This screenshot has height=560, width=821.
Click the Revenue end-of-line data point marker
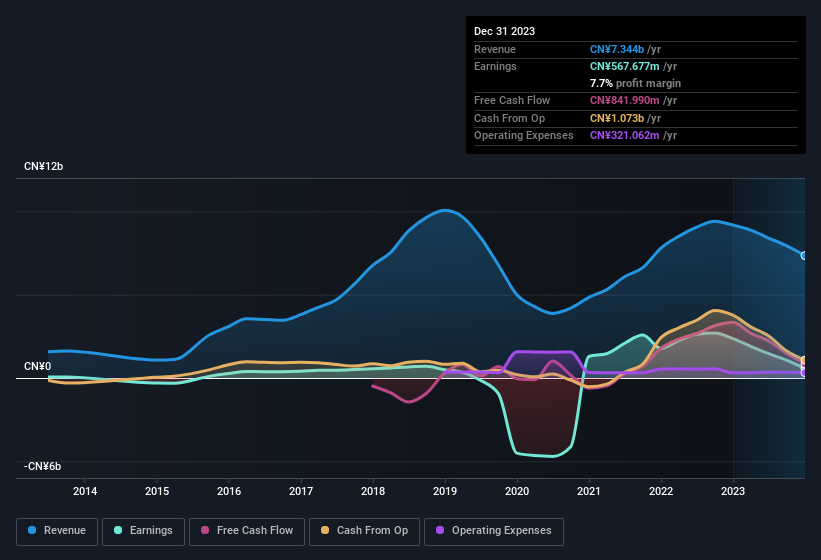804,255
